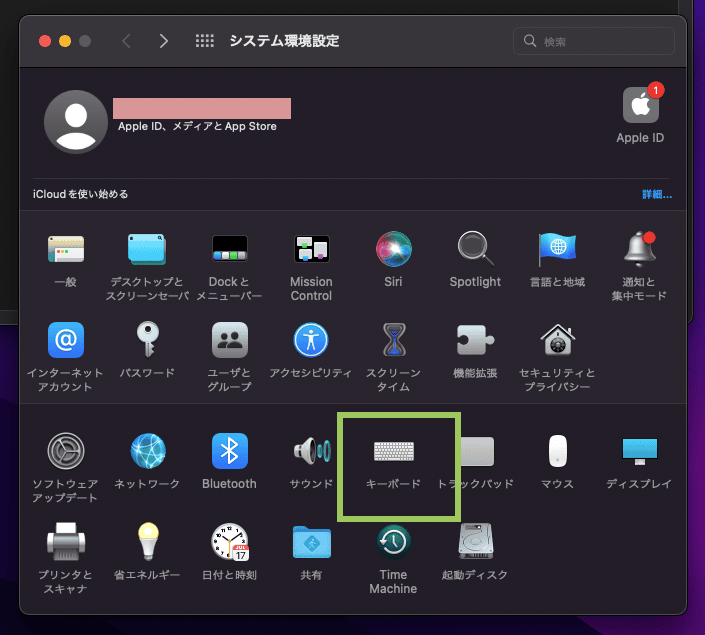This screenshot has width=705, height=635.
Task: Open Mission Control preferences
Action: pos(312,249)
